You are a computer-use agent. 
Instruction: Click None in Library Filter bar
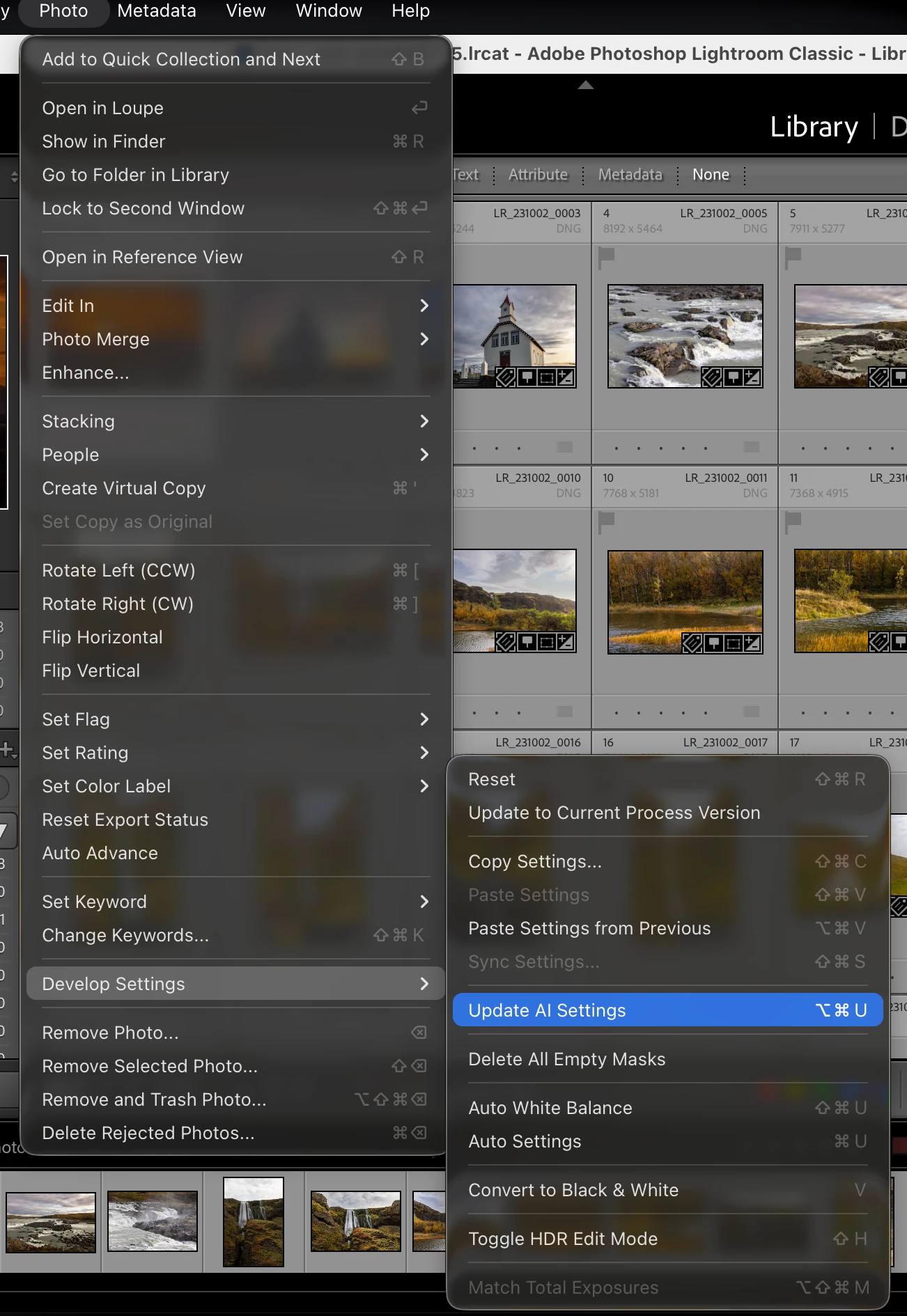[711, 175]
